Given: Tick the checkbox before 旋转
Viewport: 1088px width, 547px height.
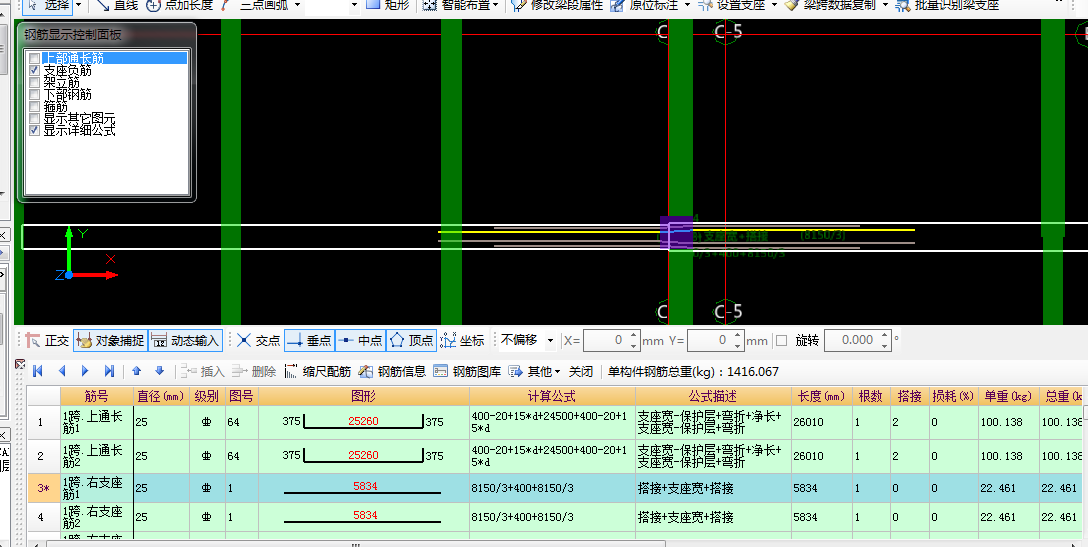Looking at the screenshot, I should tap(781, 340).
